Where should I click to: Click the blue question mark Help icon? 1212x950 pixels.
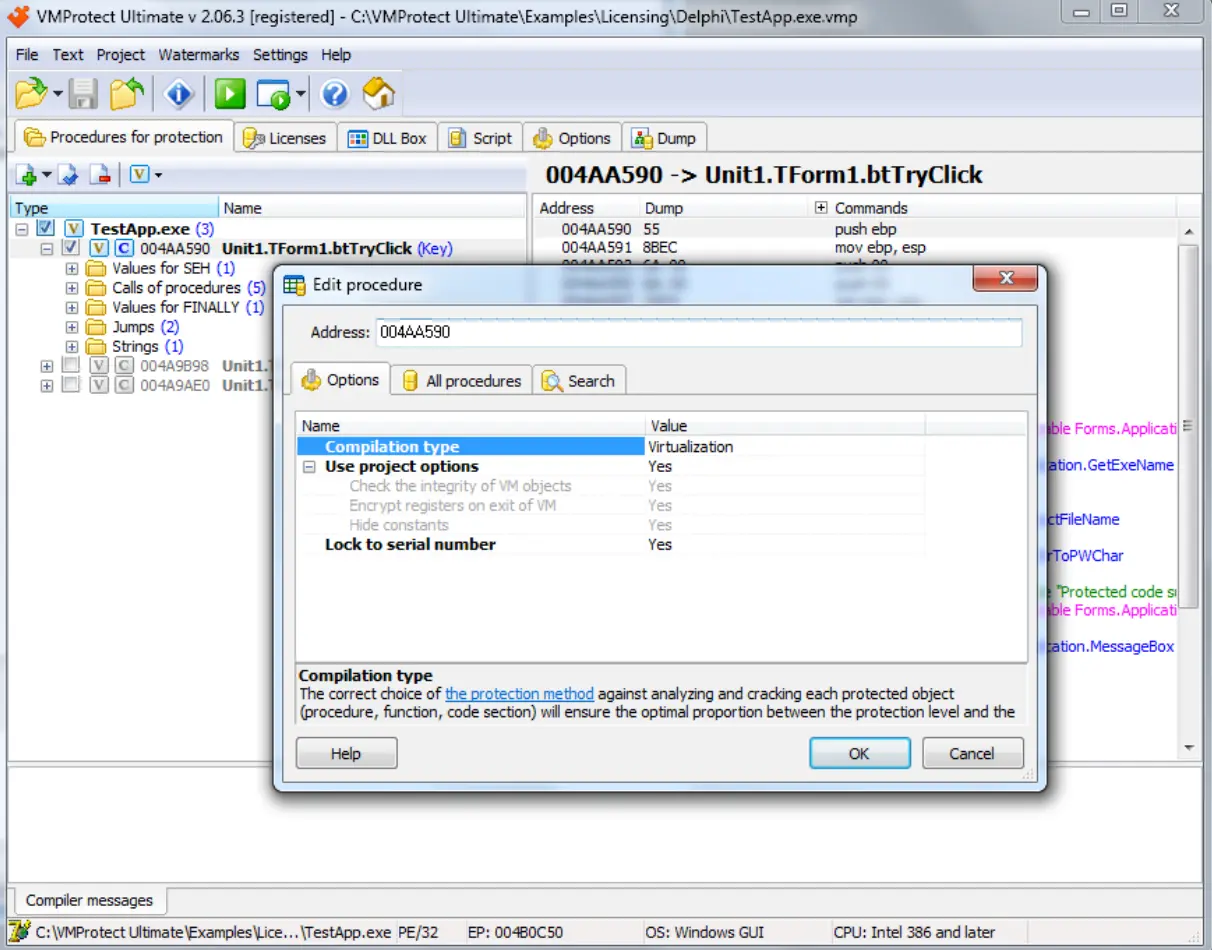[x=334, y=94]
